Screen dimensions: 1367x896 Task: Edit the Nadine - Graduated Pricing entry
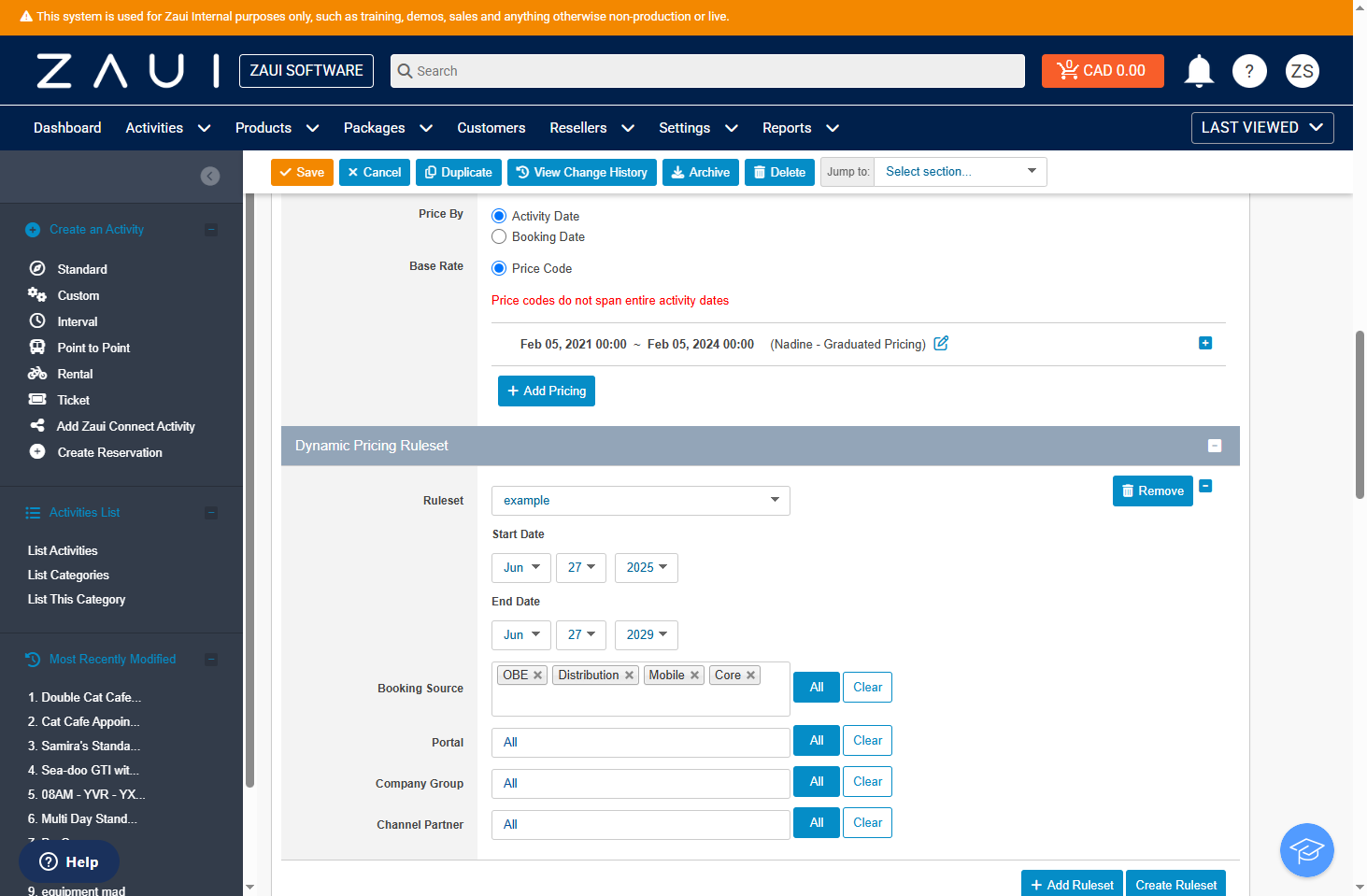coord(941,343)
